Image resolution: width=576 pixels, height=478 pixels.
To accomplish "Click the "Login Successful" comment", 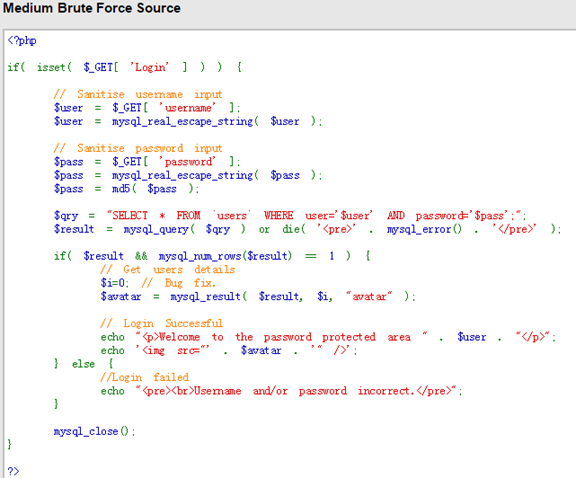I will point(162,323).
